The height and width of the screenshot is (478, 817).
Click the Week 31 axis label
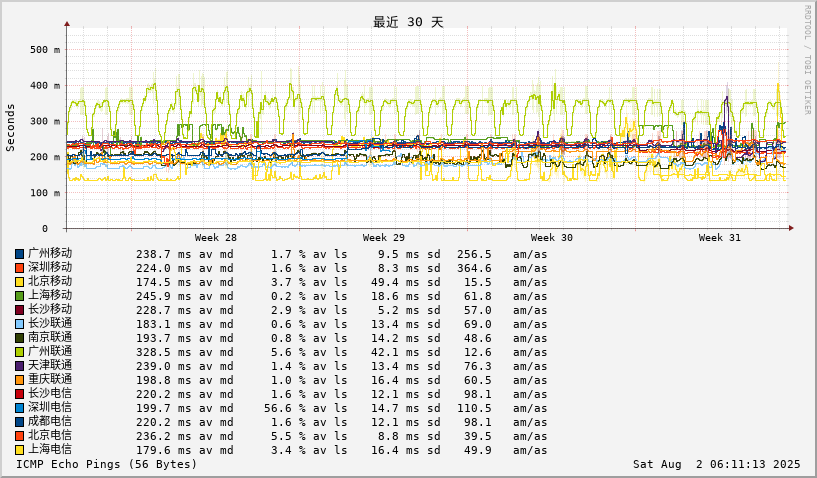[720, 238]
